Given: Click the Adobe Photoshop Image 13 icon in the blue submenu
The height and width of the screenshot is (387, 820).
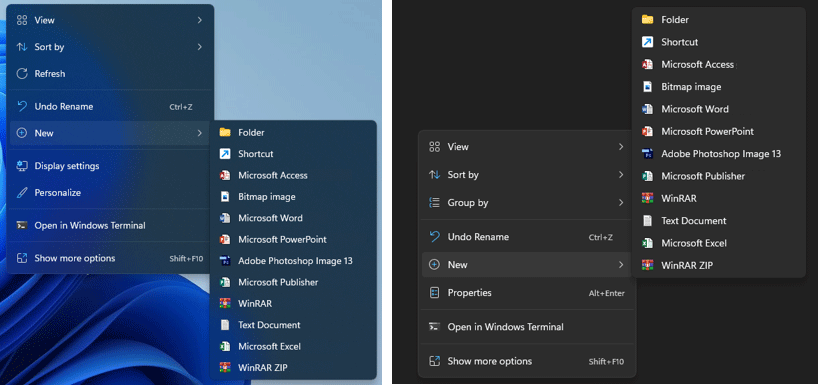Looking at the screenshot, I should (x=225, y=261).
